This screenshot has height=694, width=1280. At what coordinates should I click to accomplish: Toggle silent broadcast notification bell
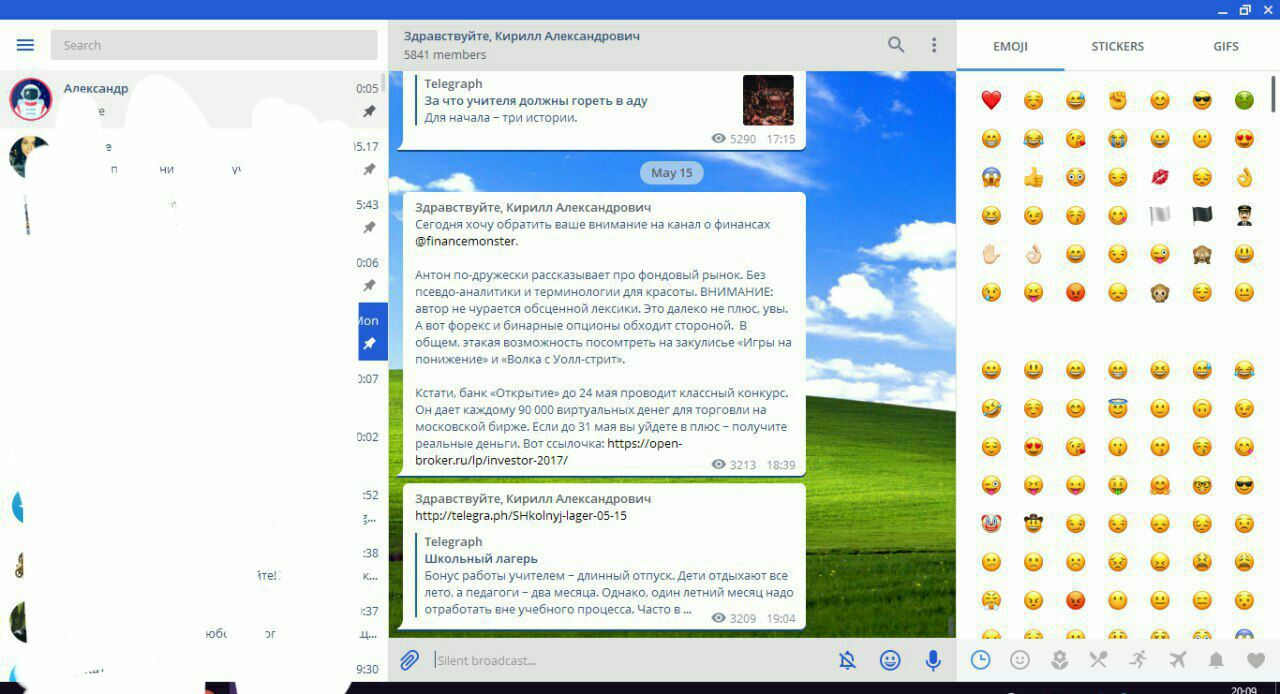pyautogui.click(x=848, y=660)
